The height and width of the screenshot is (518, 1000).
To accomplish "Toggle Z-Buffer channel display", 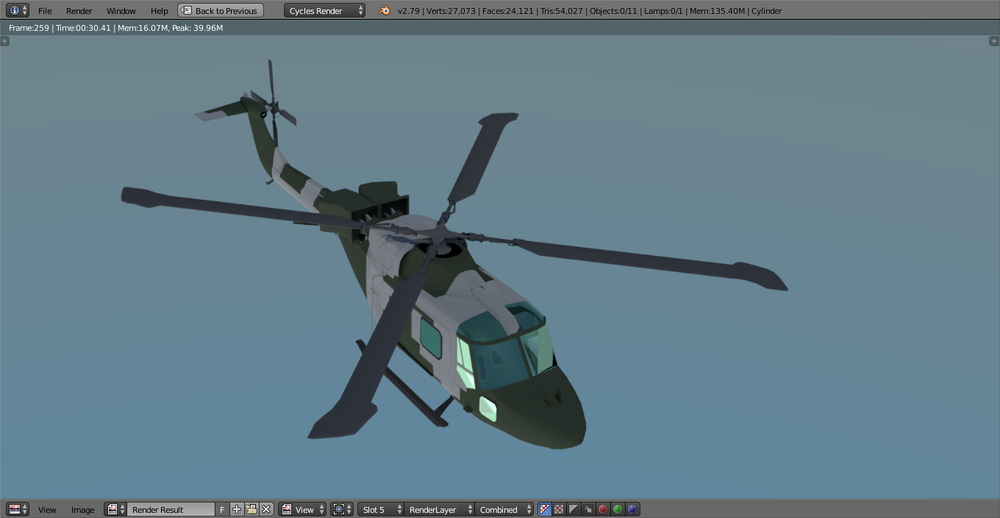I will pos(589,509).
